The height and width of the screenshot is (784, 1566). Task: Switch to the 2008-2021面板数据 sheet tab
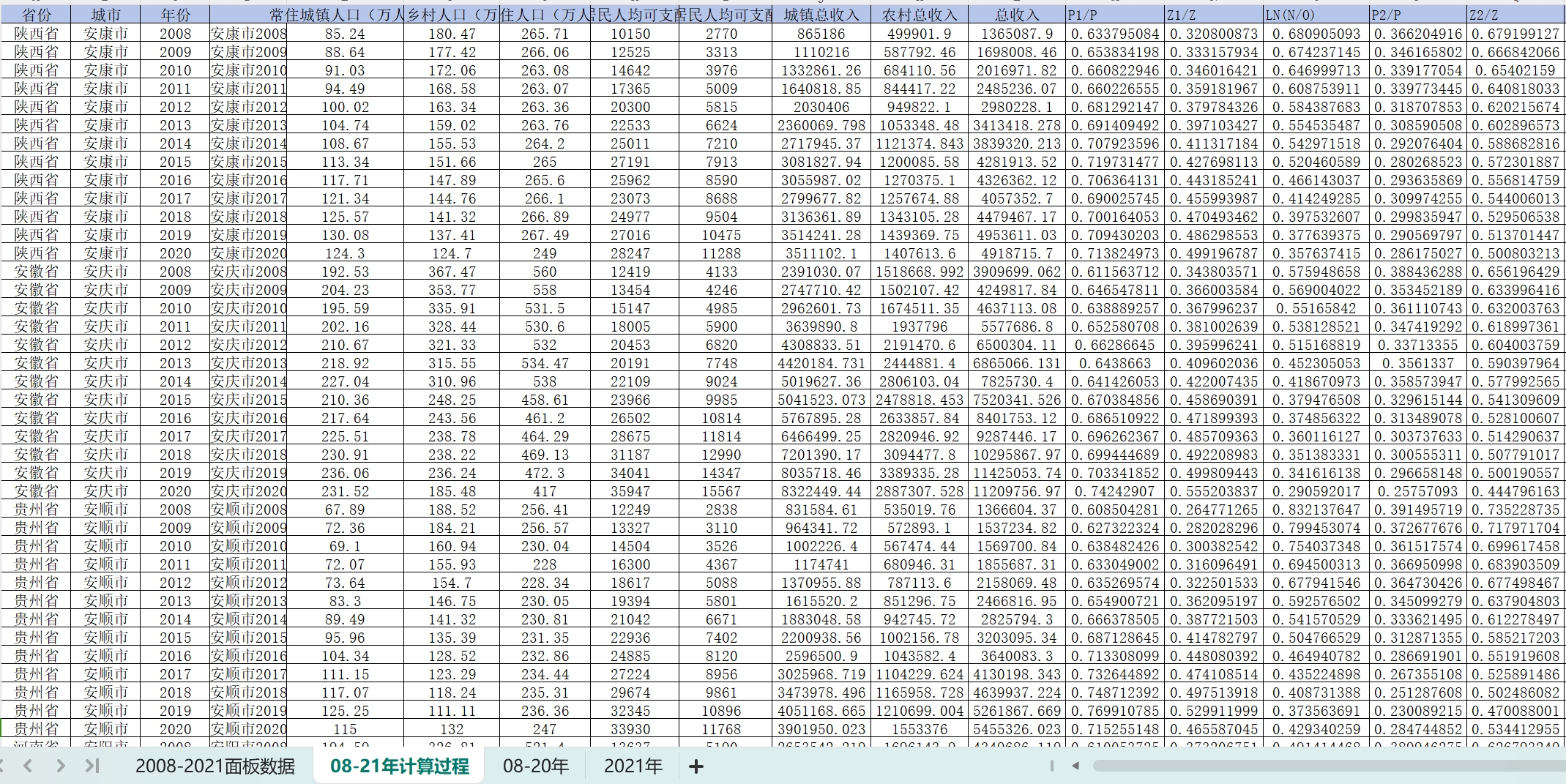(x=215, y=766)
